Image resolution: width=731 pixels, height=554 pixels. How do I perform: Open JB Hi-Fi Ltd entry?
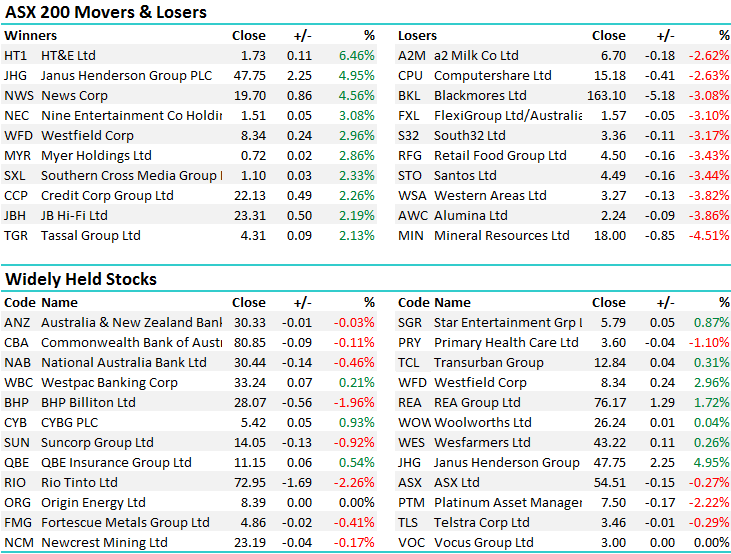point(74,216)
